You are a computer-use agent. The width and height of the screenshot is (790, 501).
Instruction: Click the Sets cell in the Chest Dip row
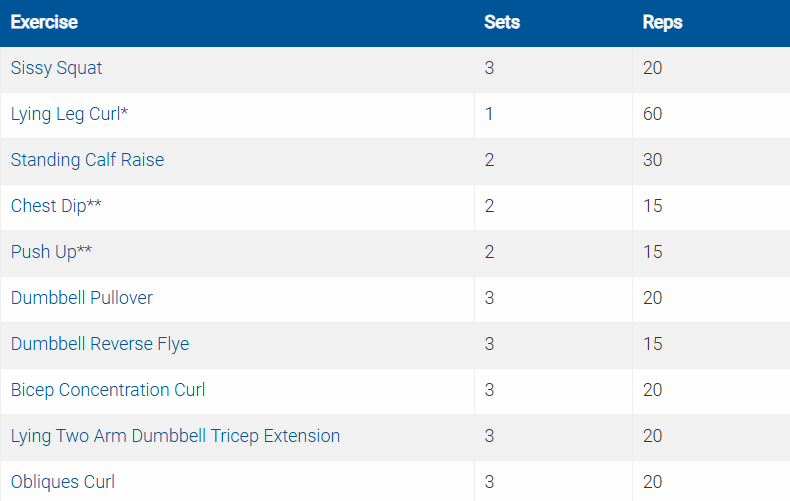pyautogui.click(x=489, y=206)
